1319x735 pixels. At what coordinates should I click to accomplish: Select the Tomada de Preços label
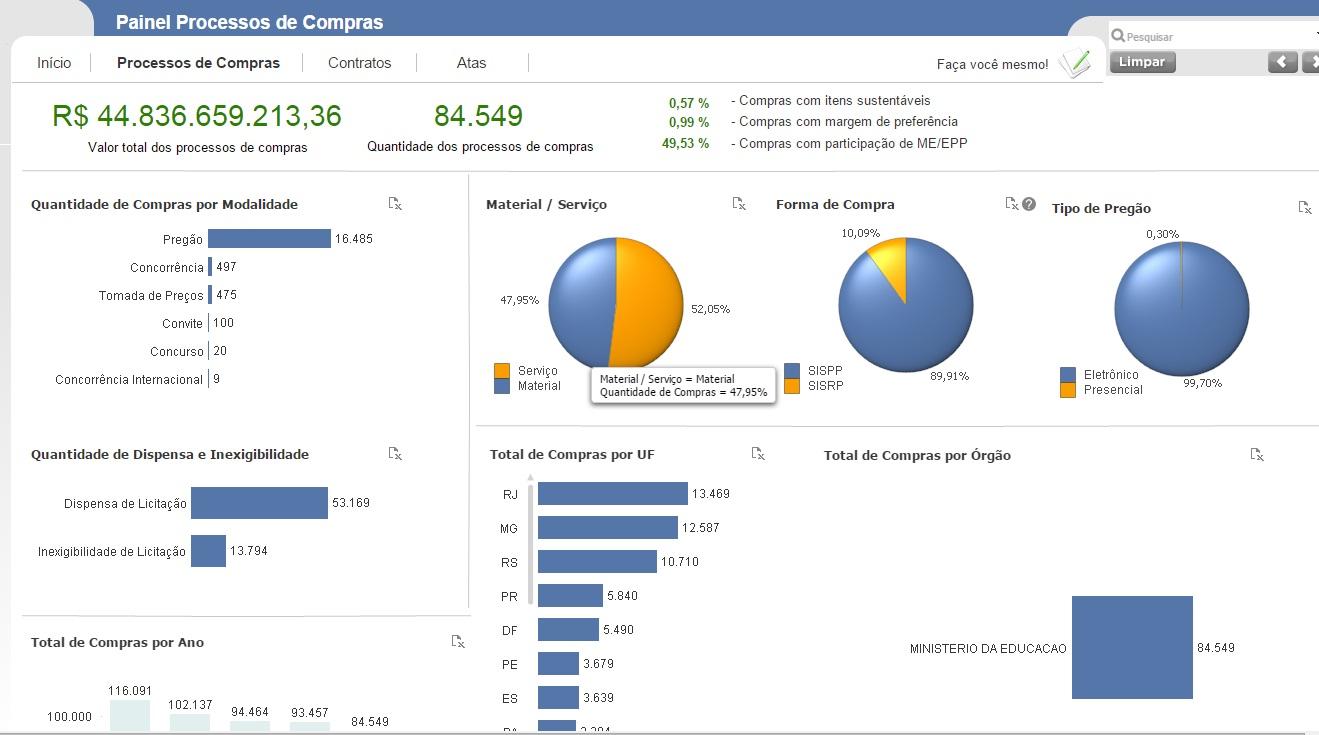[x=151, y=295]
